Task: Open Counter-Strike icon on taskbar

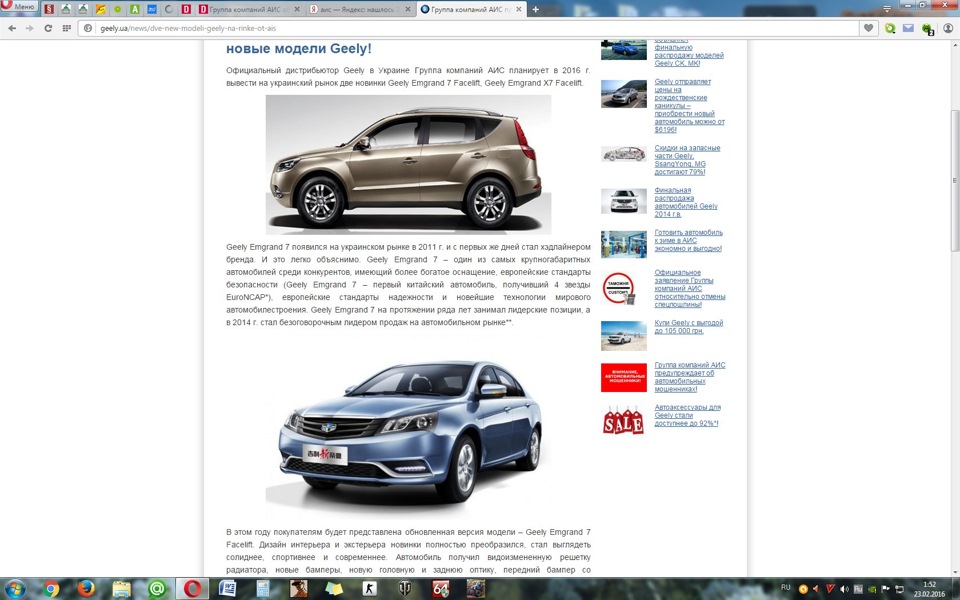Action: click(369, 588)
